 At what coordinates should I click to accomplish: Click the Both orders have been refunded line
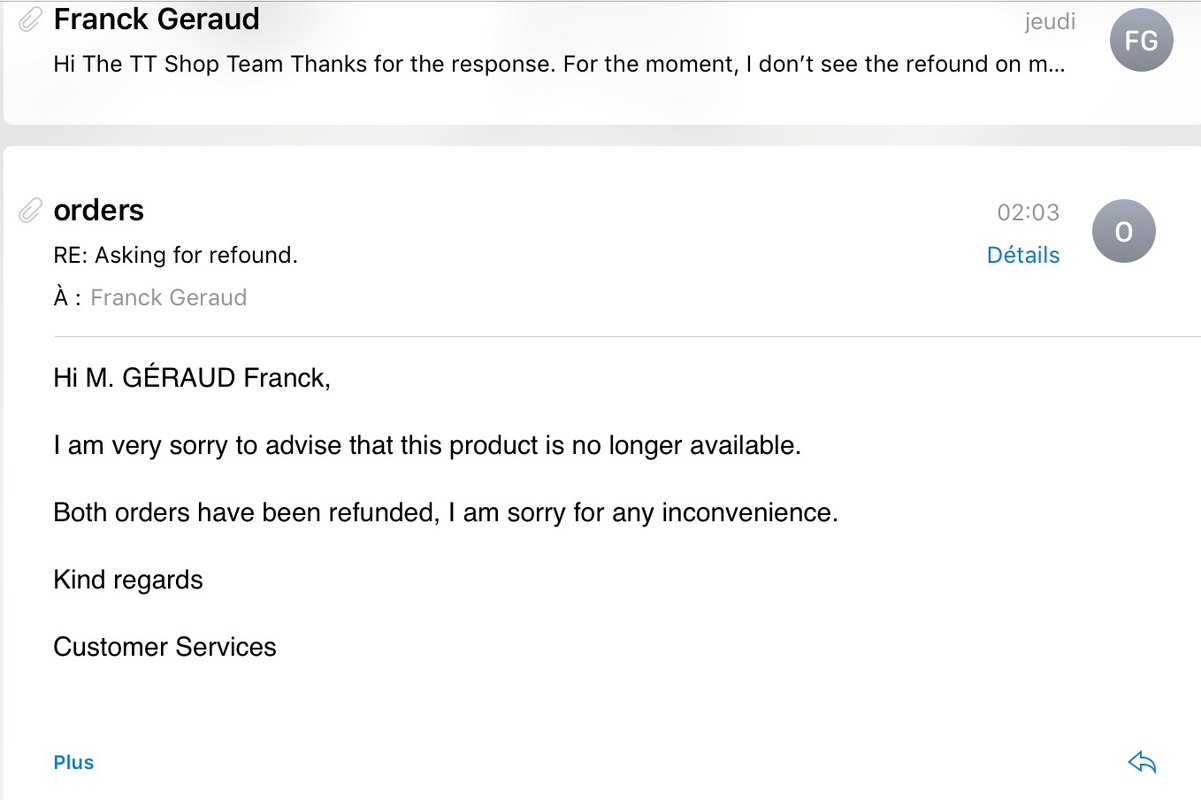(445, 512)
